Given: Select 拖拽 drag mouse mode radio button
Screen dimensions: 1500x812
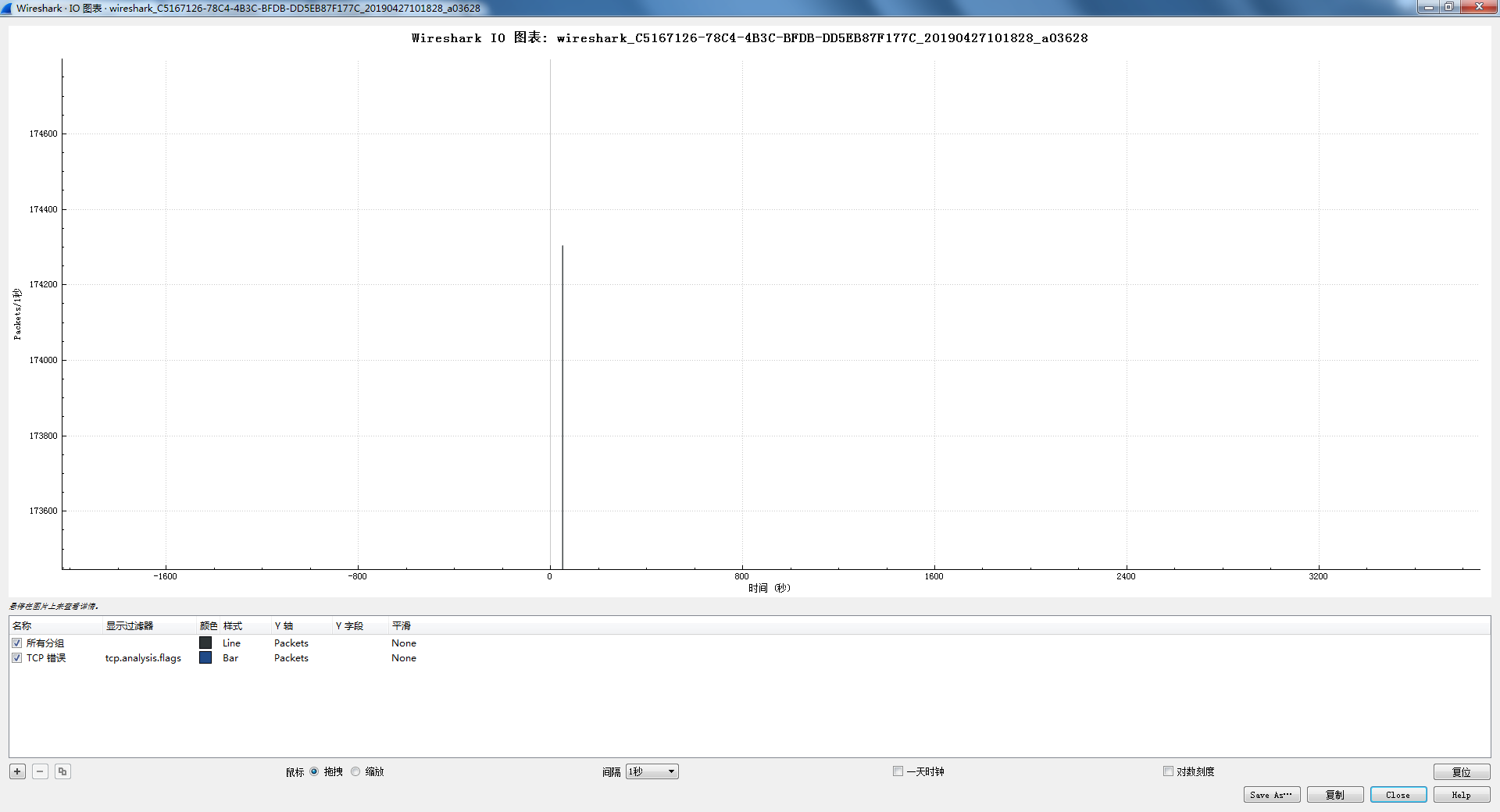Looking at the screenshot, I should (x=314, y=771).
